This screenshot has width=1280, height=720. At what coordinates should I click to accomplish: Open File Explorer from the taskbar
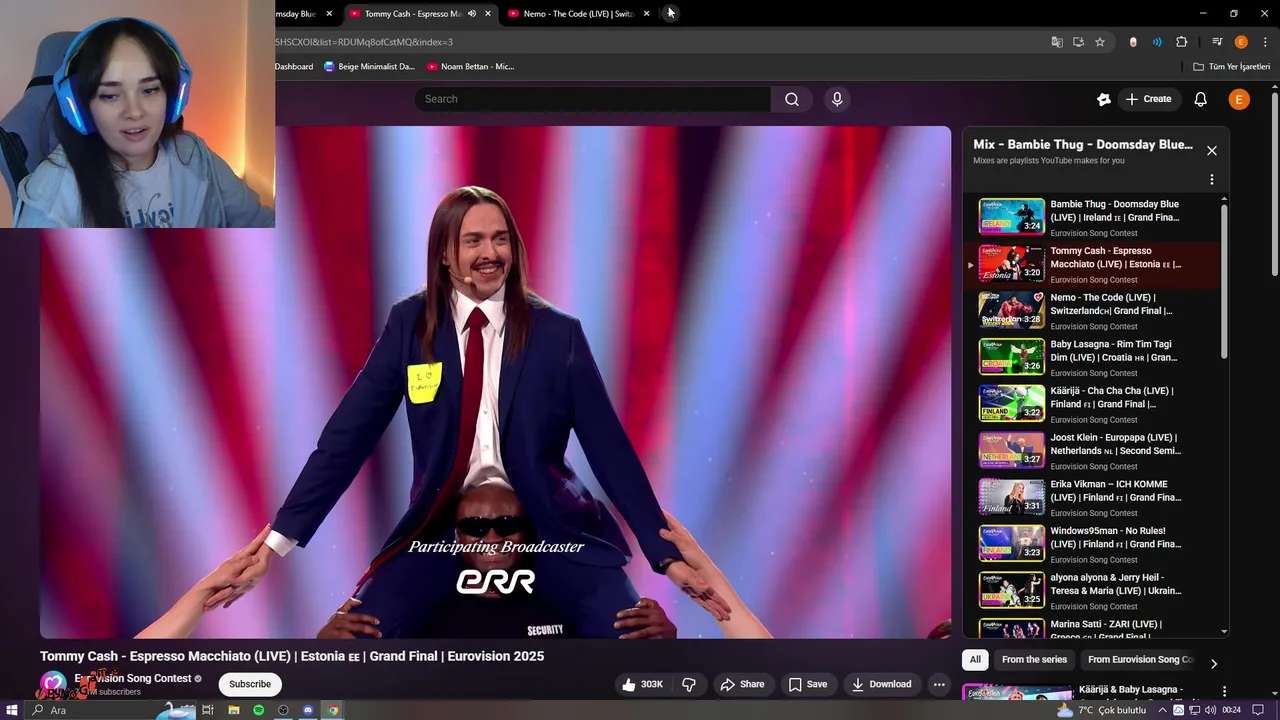point(233,710)
